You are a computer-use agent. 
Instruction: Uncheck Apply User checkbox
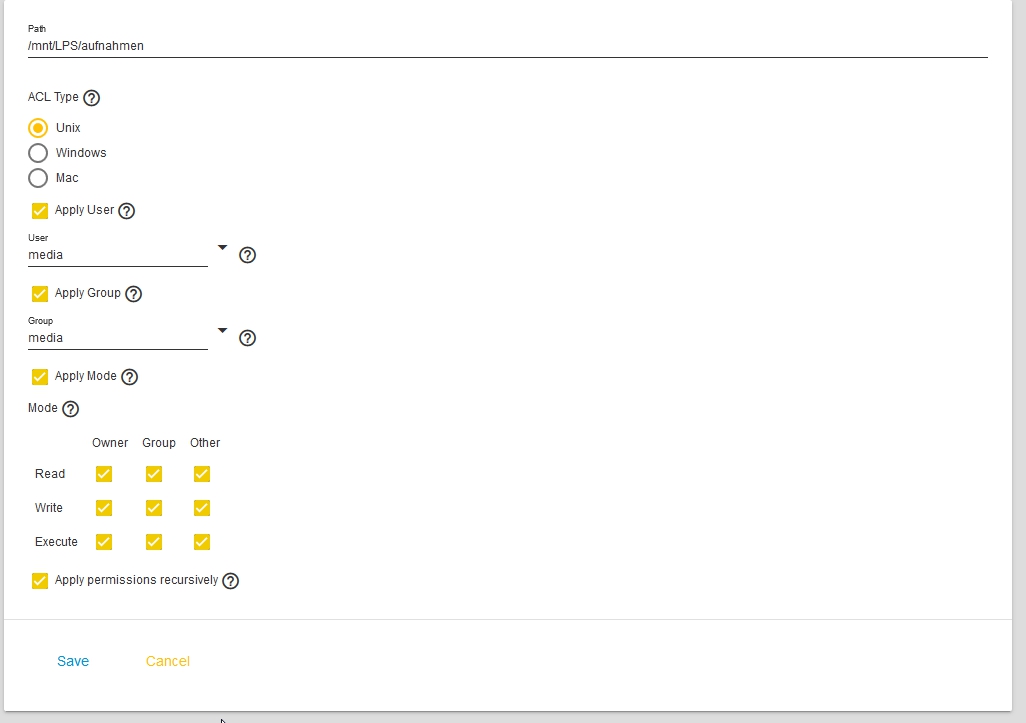[x=40, y=211]
